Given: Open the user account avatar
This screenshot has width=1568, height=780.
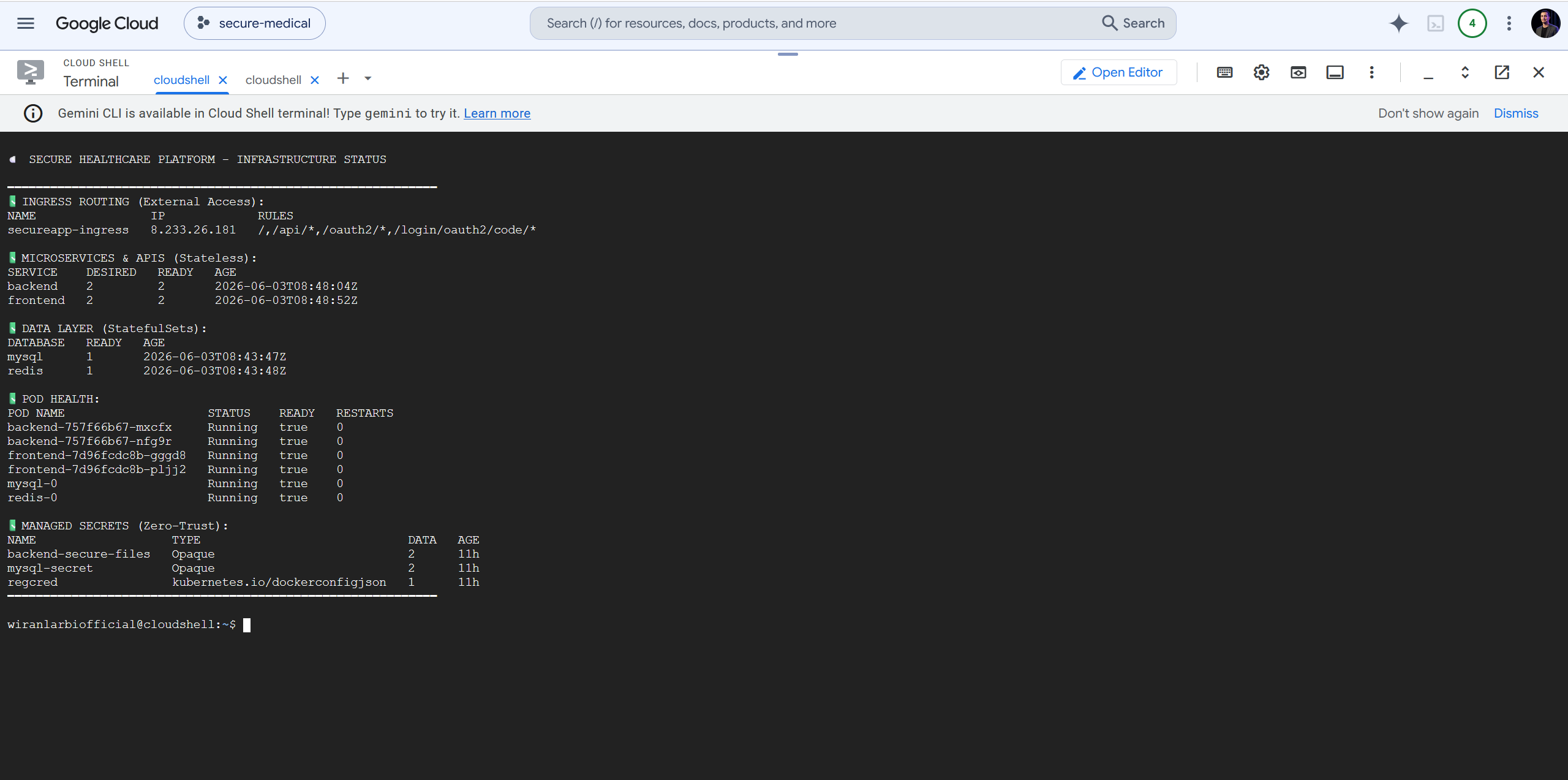Looking at the screenshot, I should point(1546,23).
